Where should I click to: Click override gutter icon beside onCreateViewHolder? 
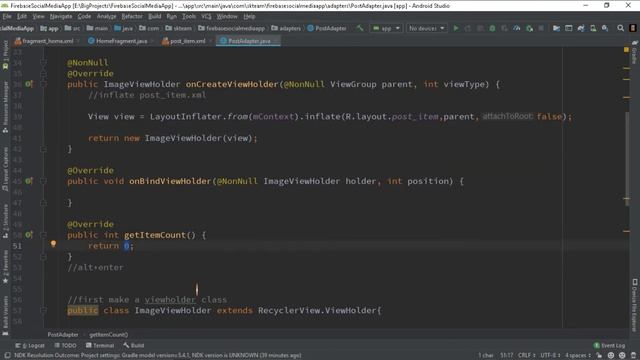tap(29, 84)
